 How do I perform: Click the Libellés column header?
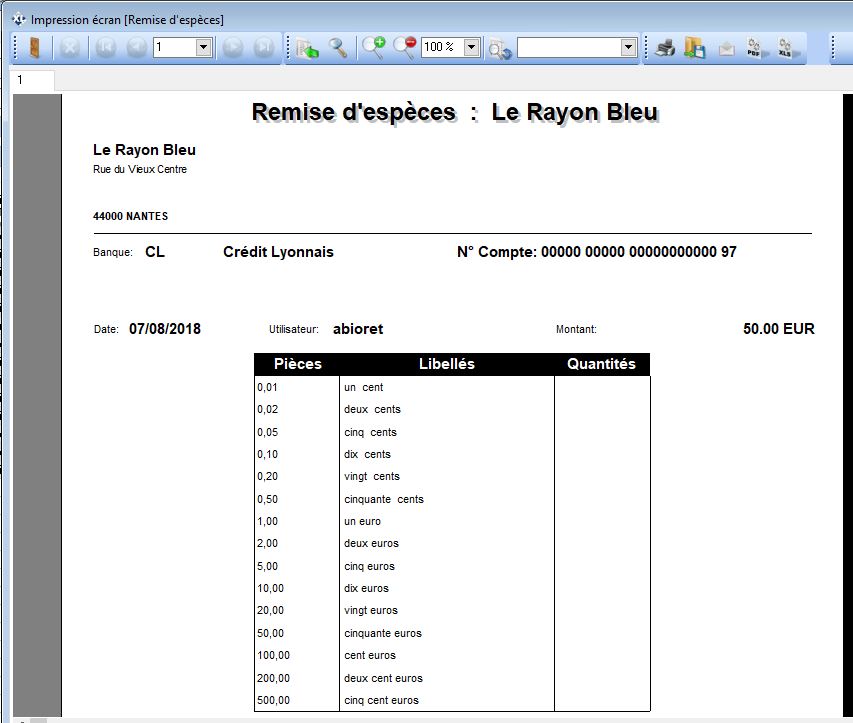(447, 364)
